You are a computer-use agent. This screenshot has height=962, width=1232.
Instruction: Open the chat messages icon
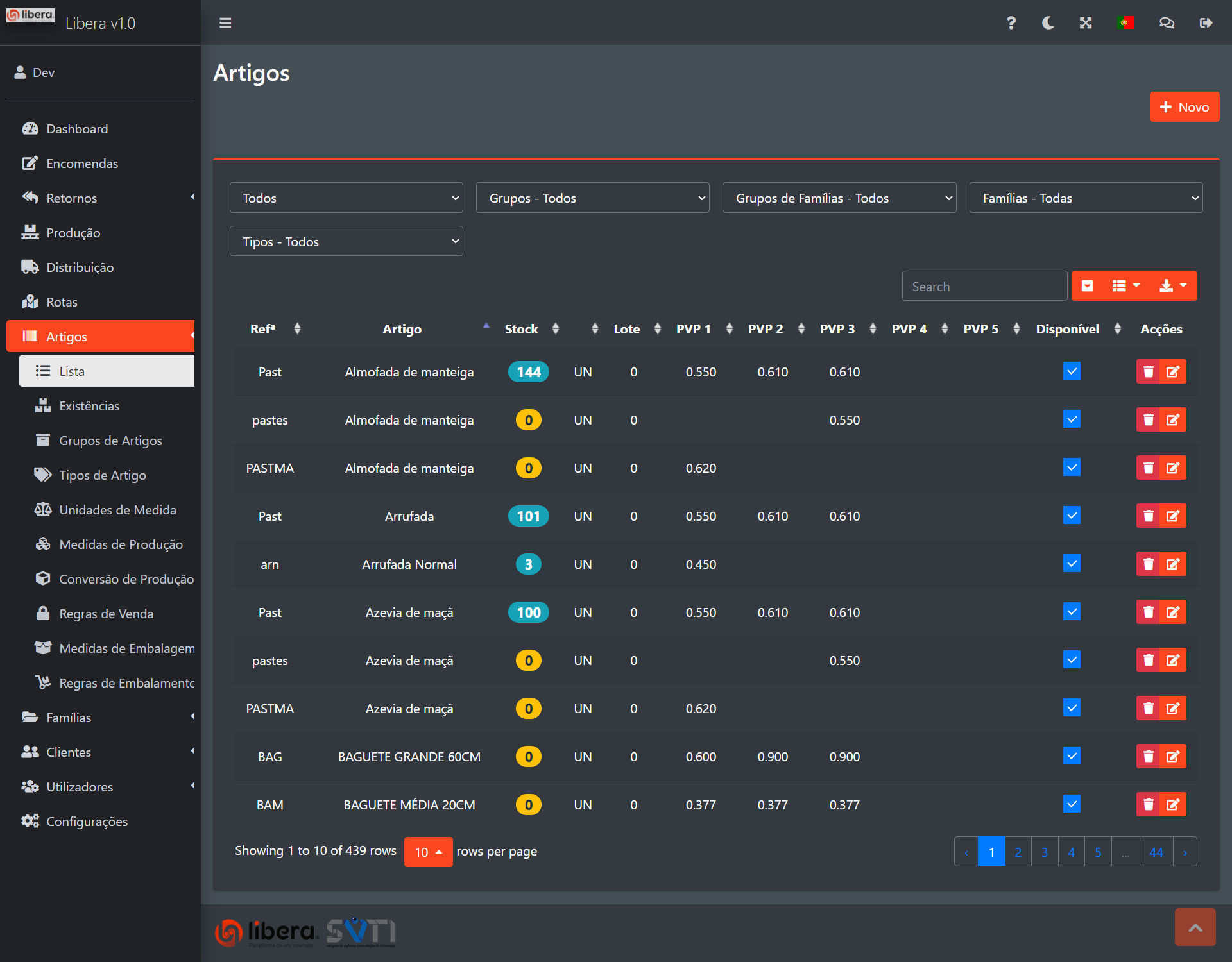point(1167,23)
